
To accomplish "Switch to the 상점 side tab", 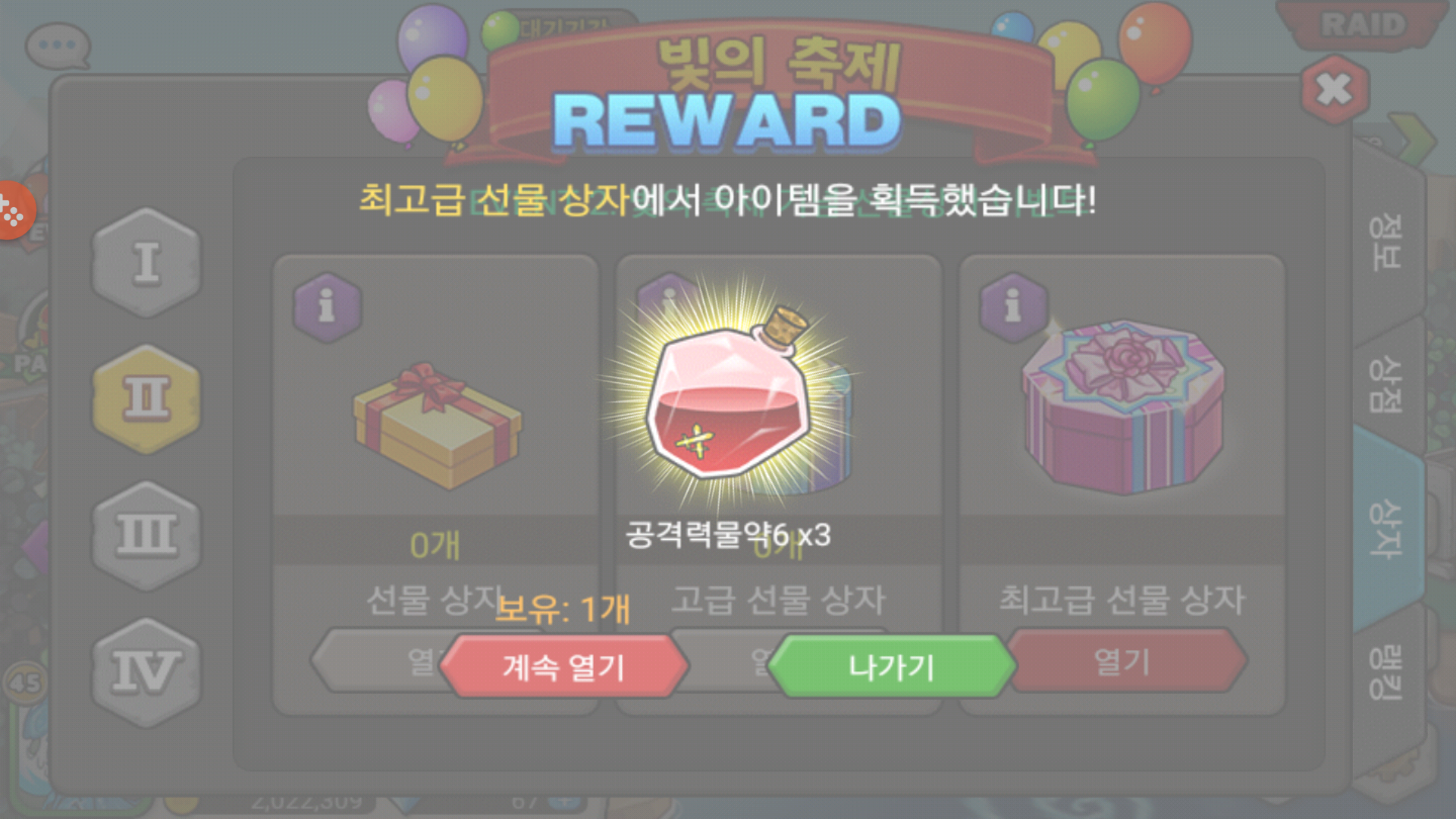I will tap(1385, 384).
